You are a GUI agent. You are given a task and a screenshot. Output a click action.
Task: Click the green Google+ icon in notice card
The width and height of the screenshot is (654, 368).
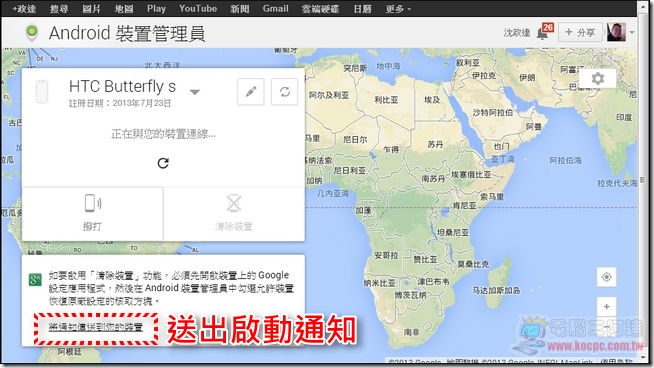tap(35, 280)
